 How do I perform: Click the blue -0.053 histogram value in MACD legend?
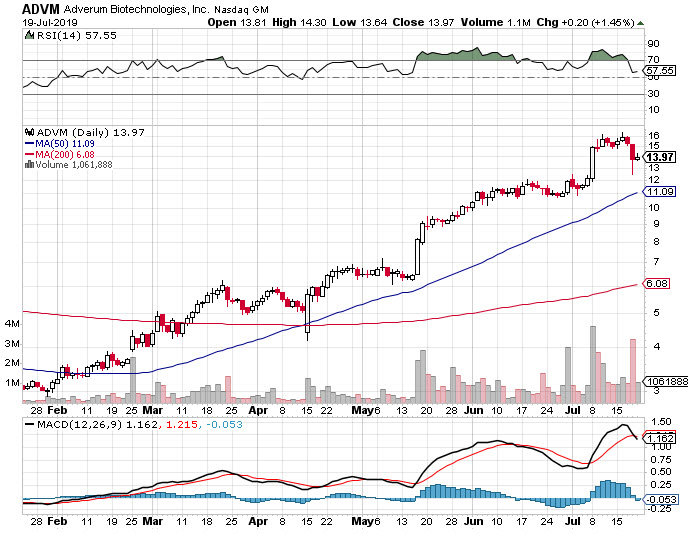click(224, 425)
